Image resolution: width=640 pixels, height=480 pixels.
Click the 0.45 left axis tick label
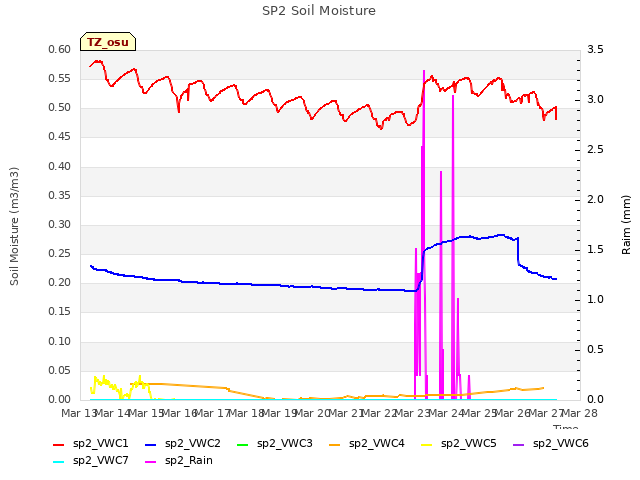pyautogui.click(x=60, y=137)
